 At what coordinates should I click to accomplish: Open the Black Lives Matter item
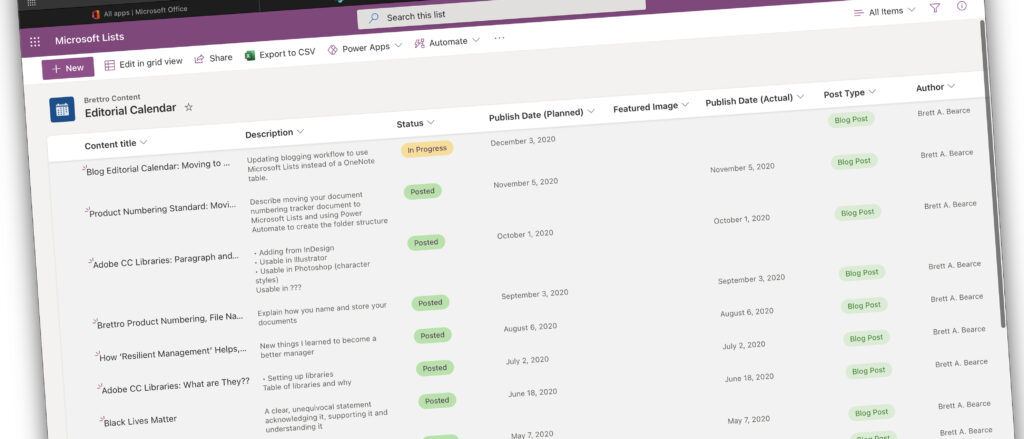click(x=140, y=420)
